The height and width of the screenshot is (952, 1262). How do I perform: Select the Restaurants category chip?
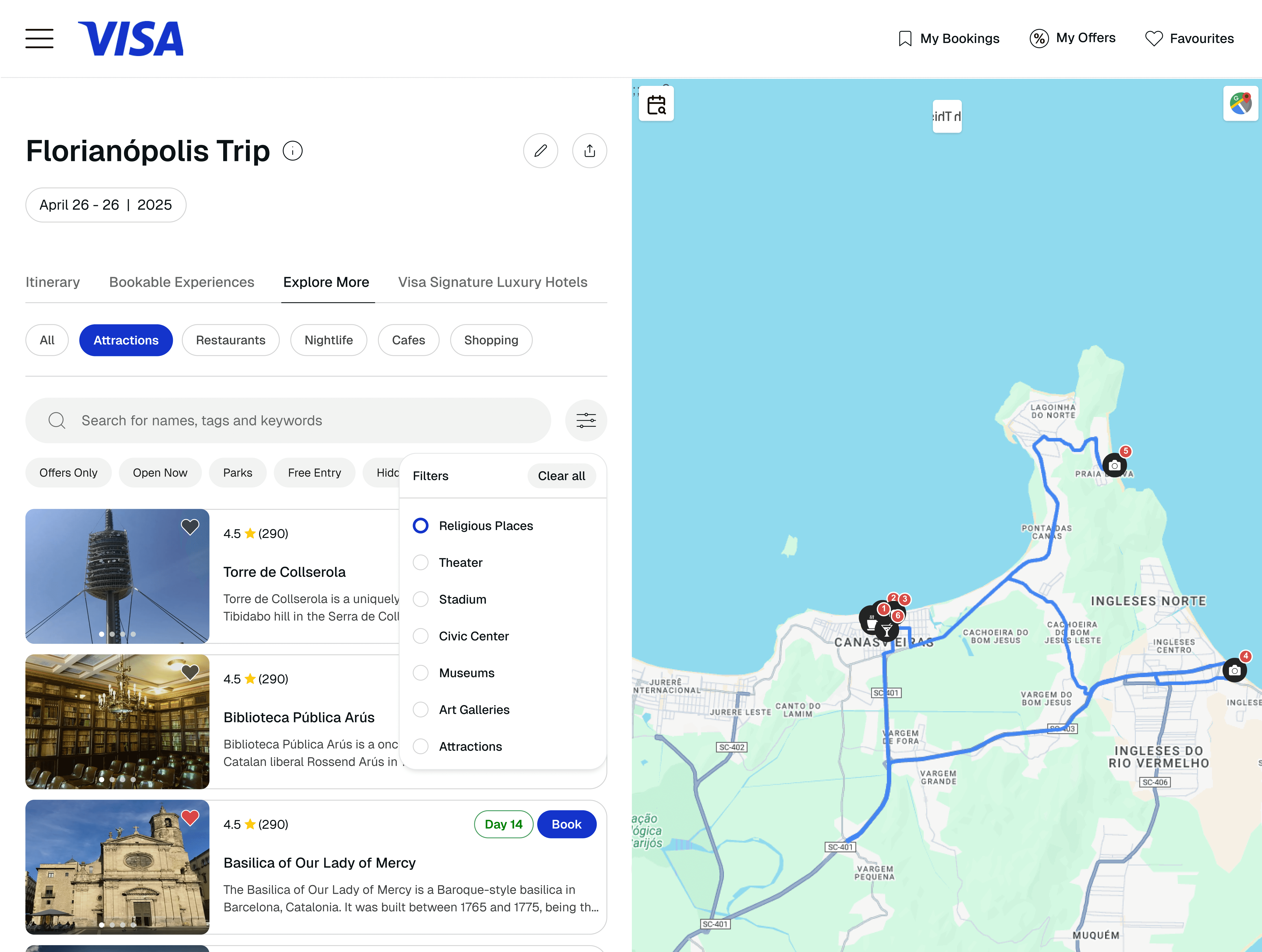coord(230,340)
